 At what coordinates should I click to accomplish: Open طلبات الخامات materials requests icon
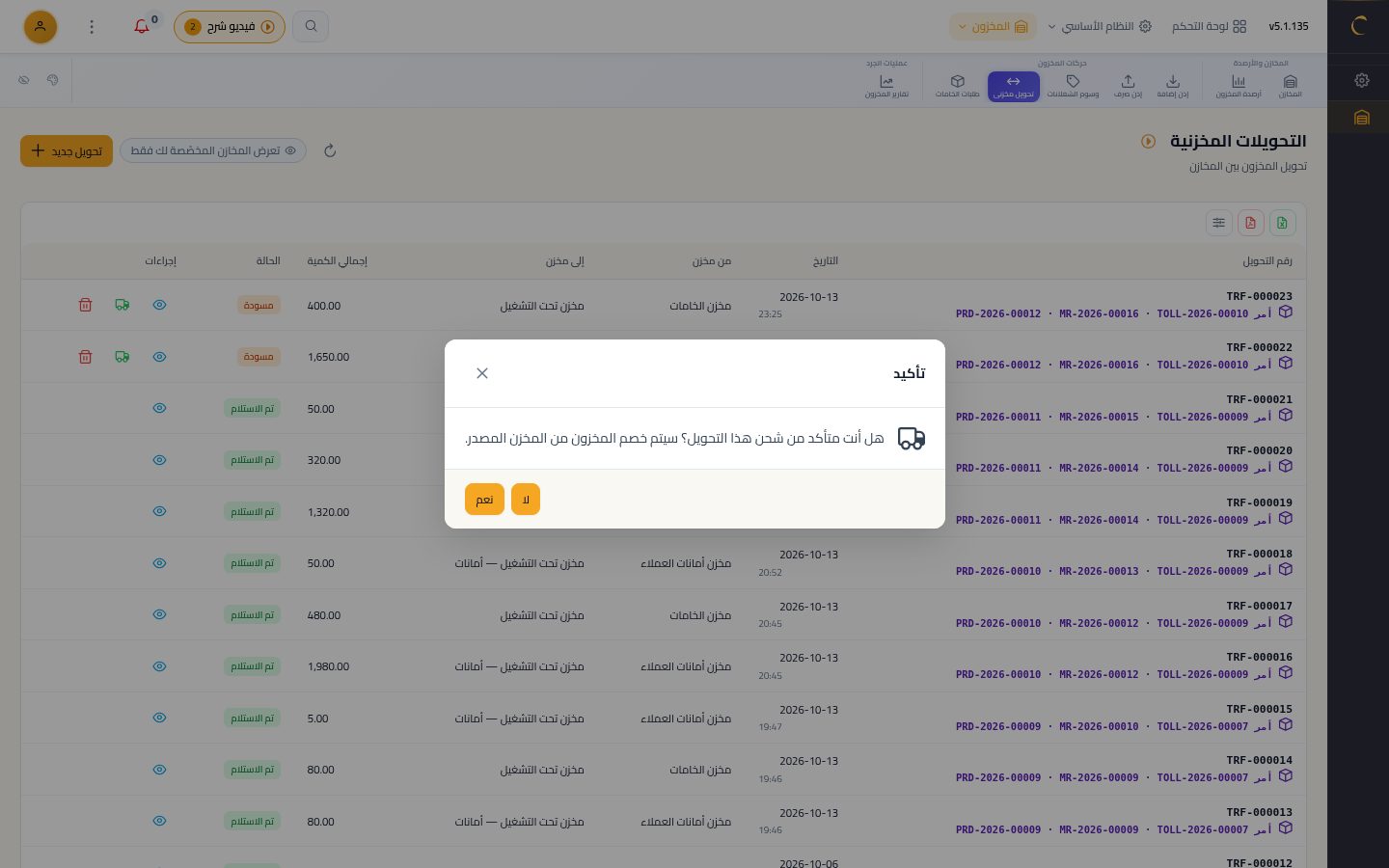click(x=957, y=86)
